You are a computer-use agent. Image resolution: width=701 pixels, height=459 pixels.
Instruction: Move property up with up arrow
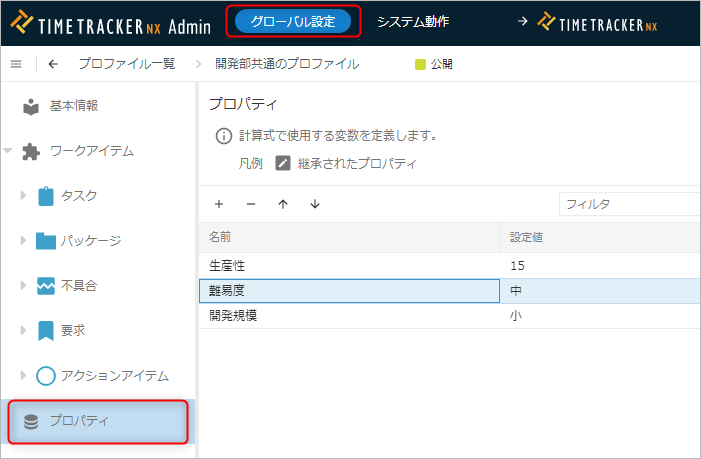tap(283, 204)
